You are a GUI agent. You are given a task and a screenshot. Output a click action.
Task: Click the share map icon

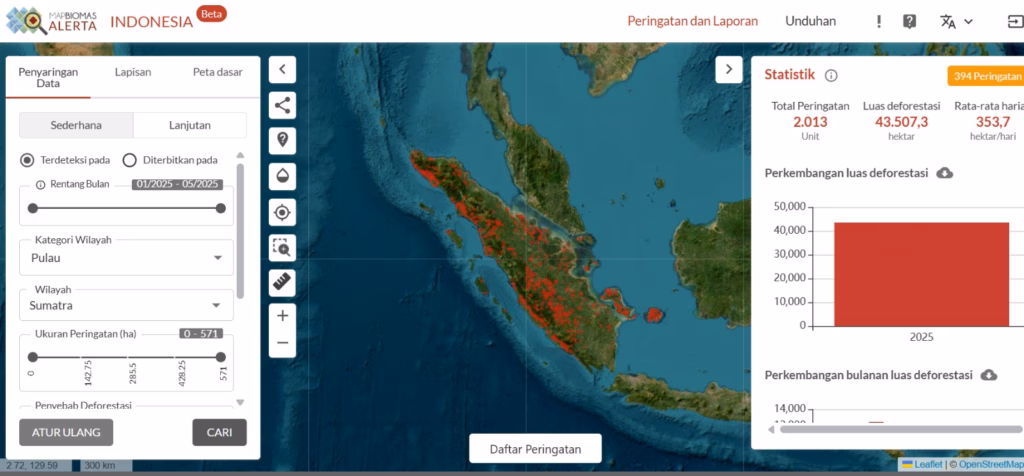coord(282,105)
